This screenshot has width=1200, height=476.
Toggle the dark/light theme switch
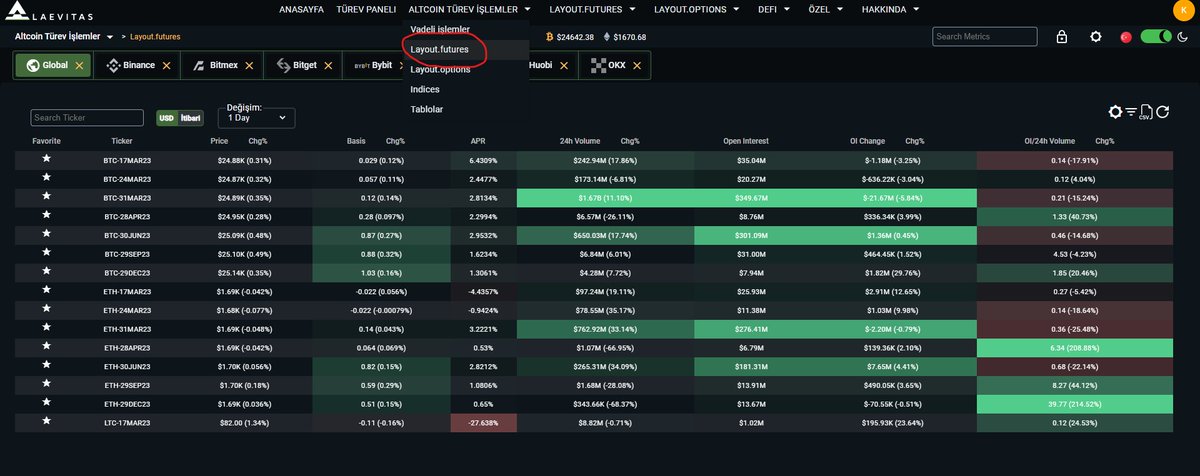point(1156,37)
